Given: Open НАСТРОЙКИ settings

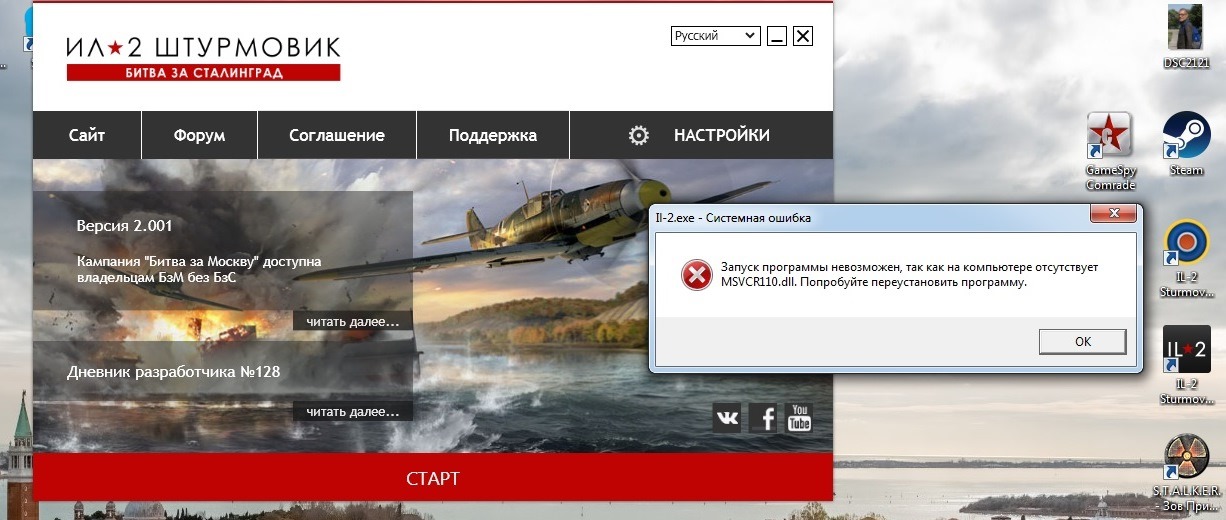Looking at the screenshot, I should tap(701, 135).
